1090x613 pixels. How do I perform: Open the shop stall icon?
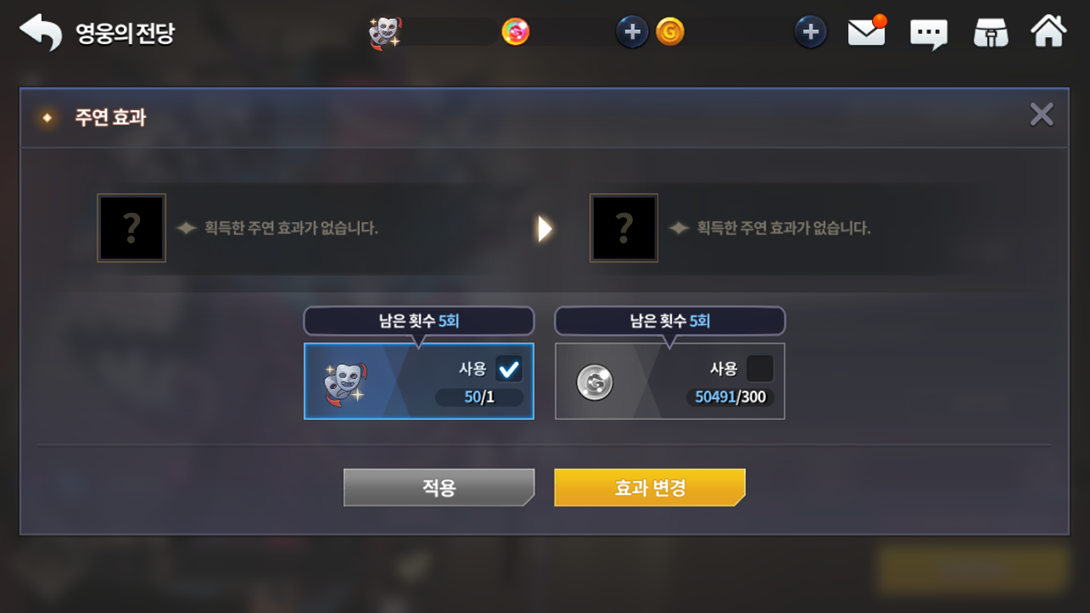pyautogui.click(x=991, y=33)
